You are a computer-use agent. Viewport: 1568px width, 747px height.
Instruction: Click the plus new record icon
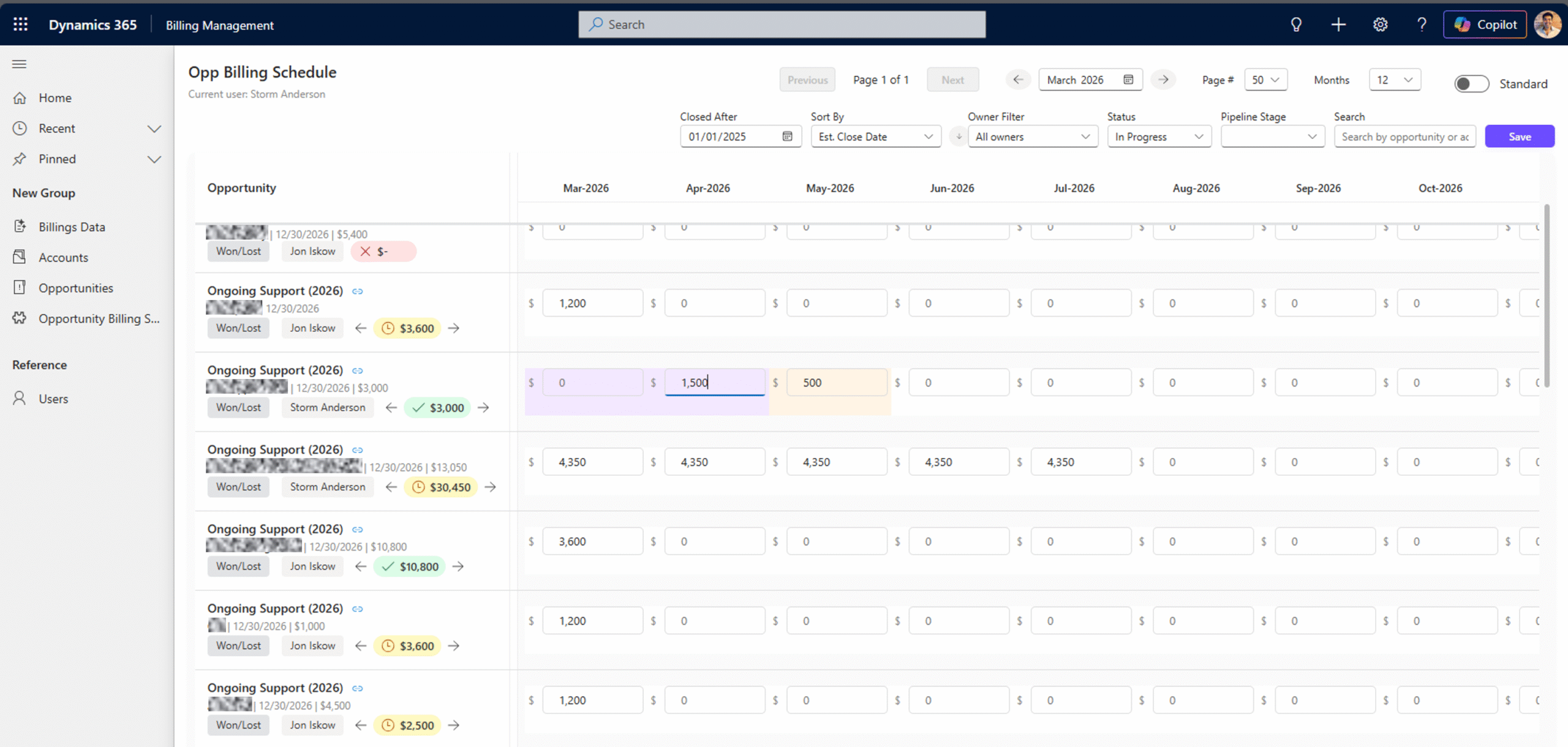coord(1338,24)
